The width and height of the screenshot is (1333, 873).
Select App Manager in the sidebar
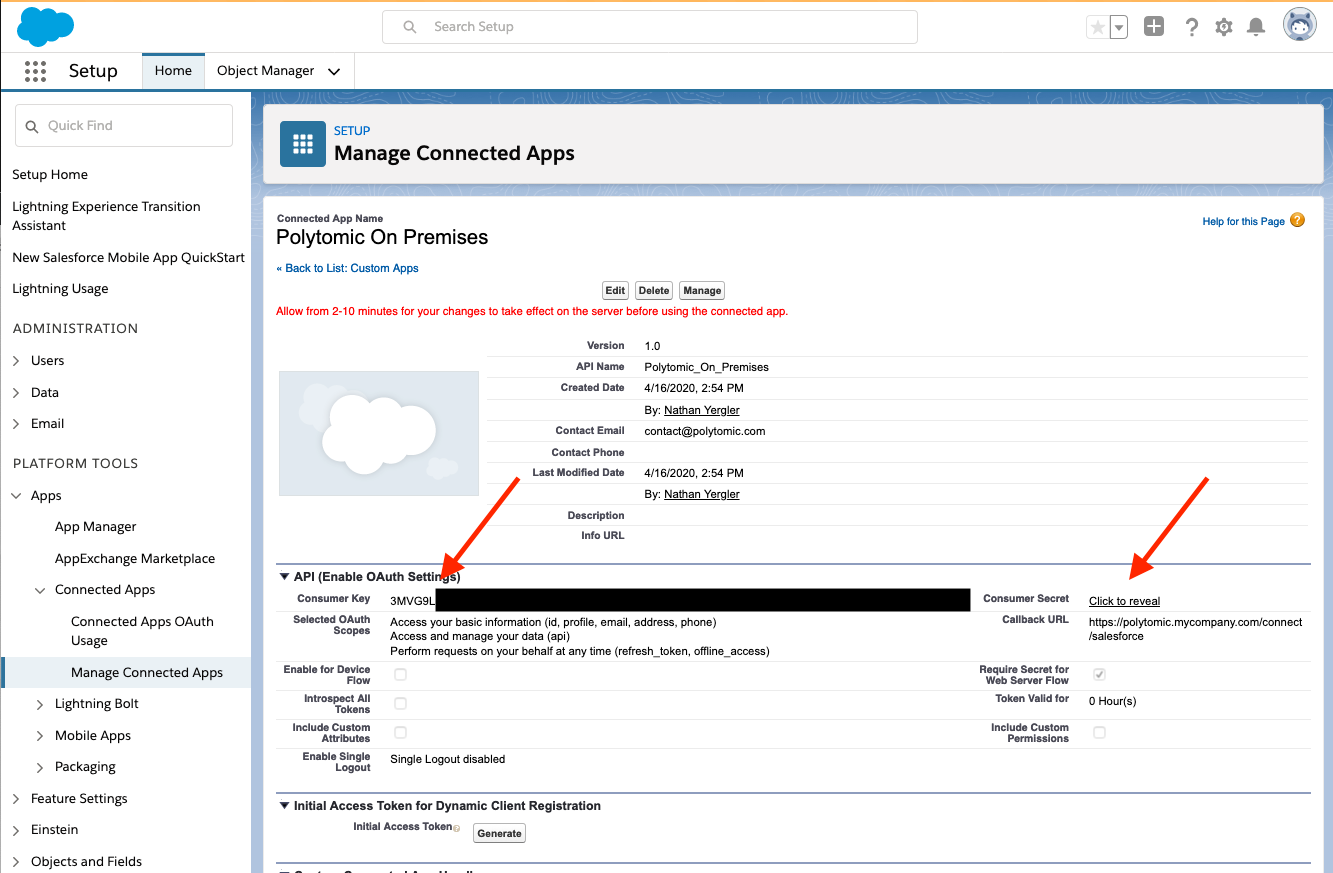[x=95, y=527]
